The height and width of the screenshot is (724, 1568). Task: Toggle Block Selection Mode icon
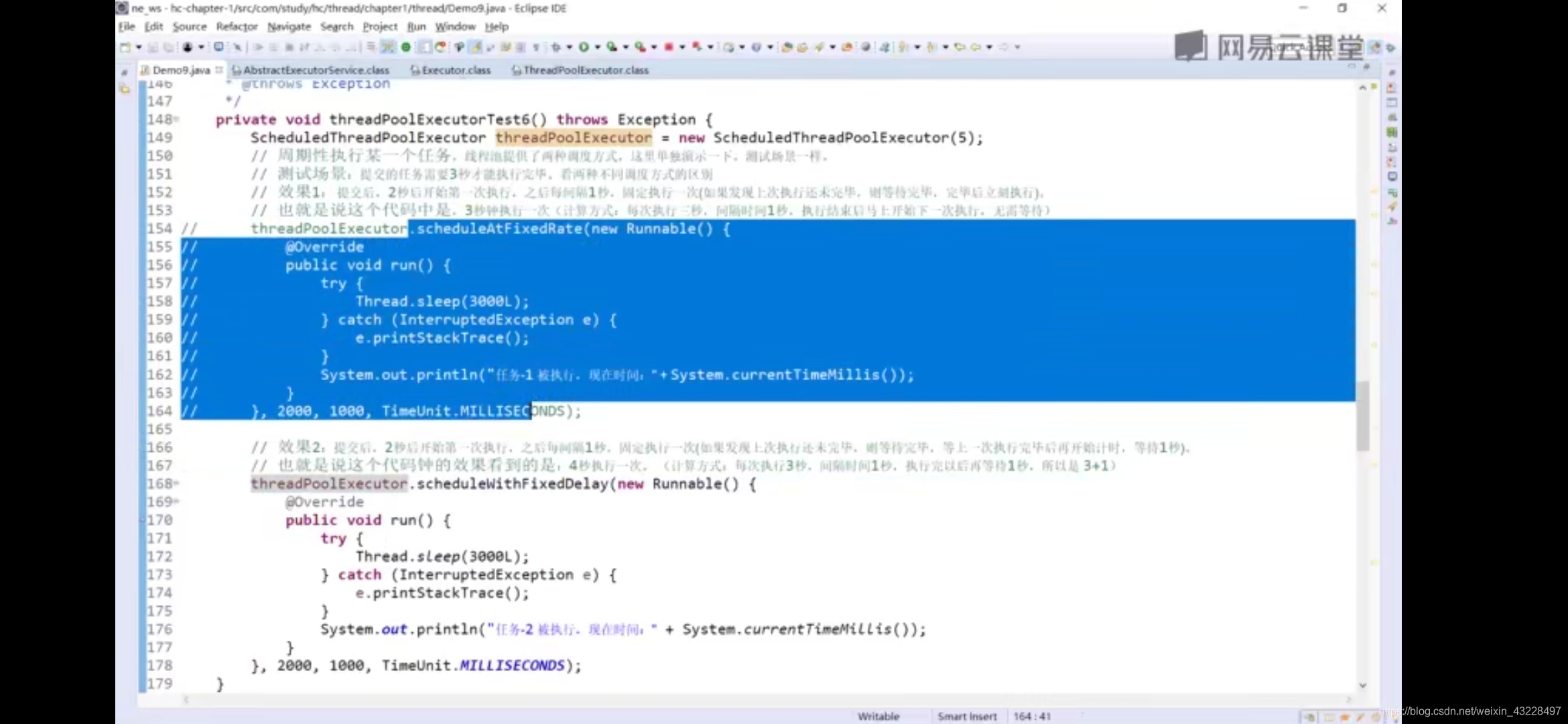click(x=521, y=47)
